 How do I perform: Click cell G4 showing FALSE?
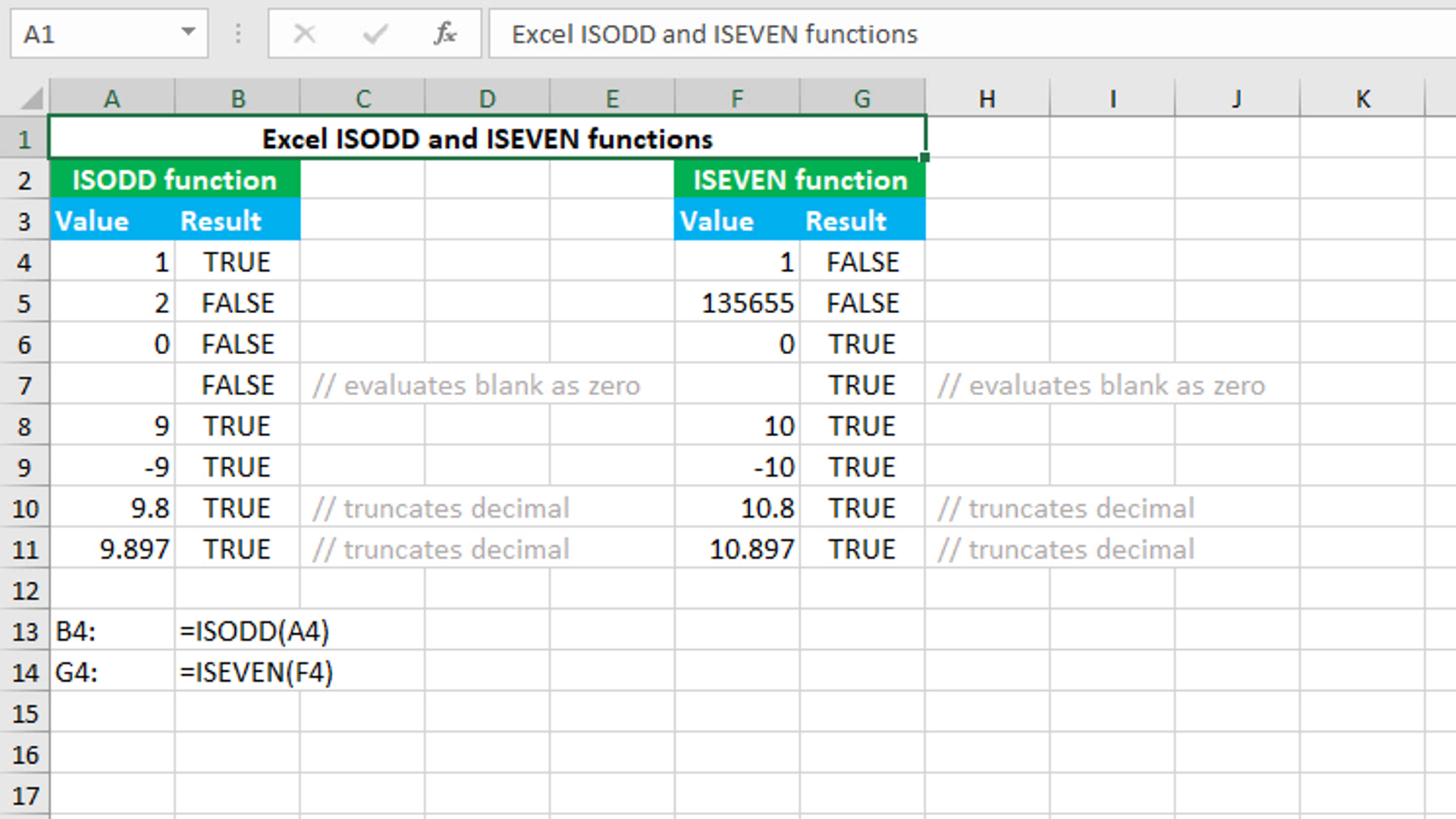pyautogui.click(x=862, y=262)
